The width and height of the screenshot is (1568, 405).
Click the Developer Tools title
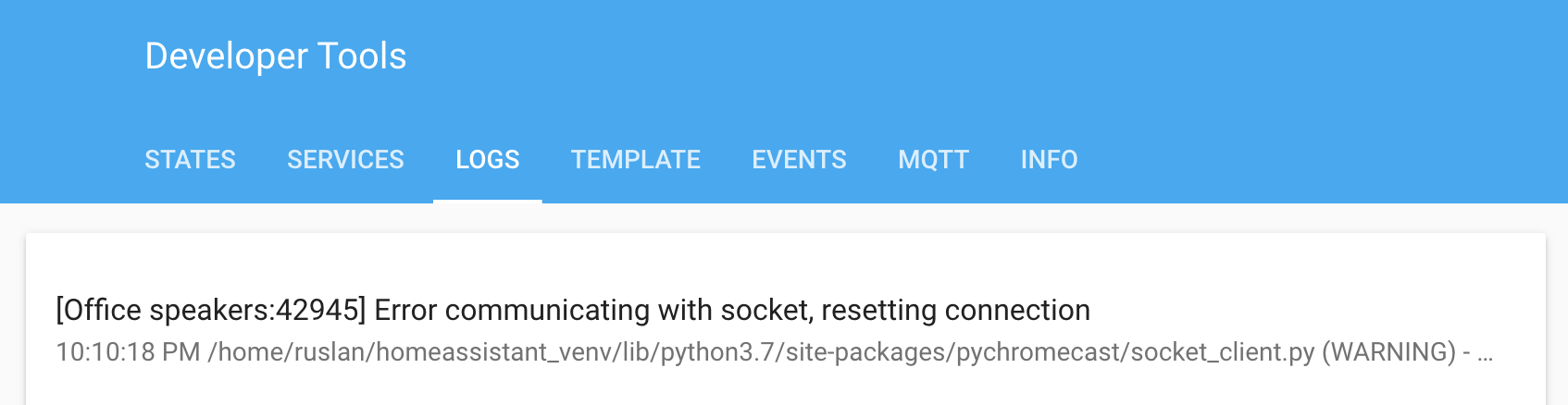pyautogui.click(x=276, y=56)
